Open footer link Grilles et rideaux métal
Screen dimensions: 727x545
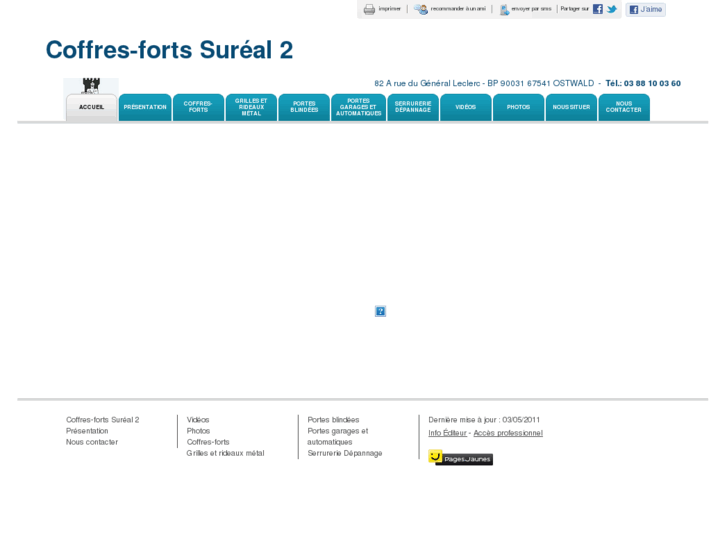coord(225,453)
